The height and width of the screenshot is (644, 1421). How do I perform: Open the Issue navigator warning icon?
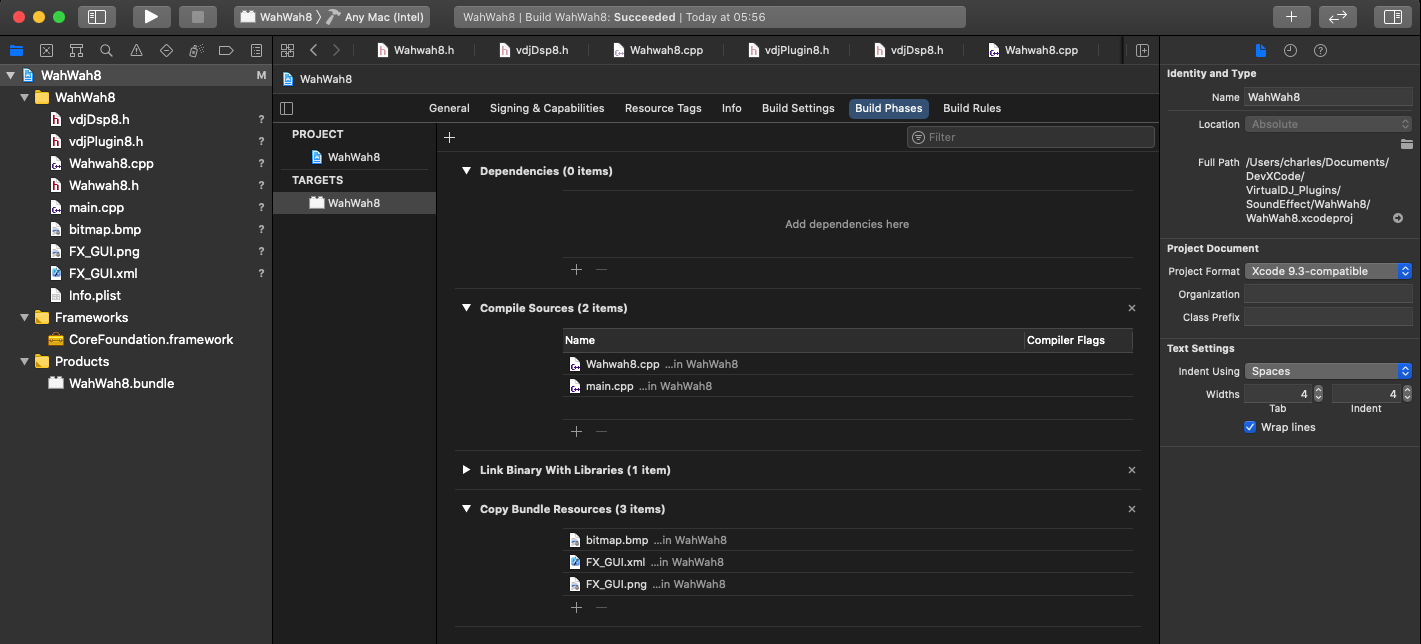tap(136, 50)
